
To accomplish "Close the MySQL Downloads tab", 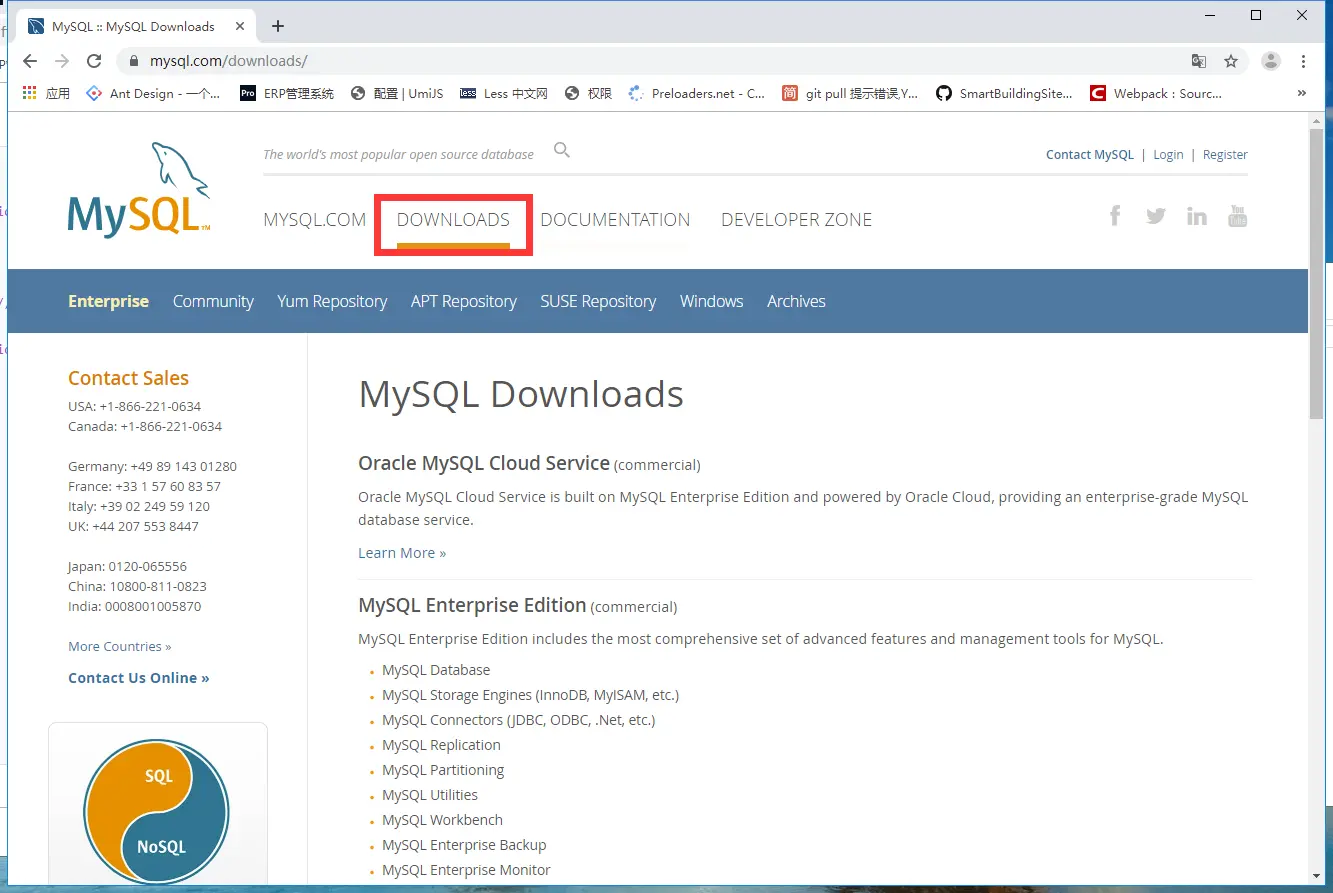I will tap(240, 26).
